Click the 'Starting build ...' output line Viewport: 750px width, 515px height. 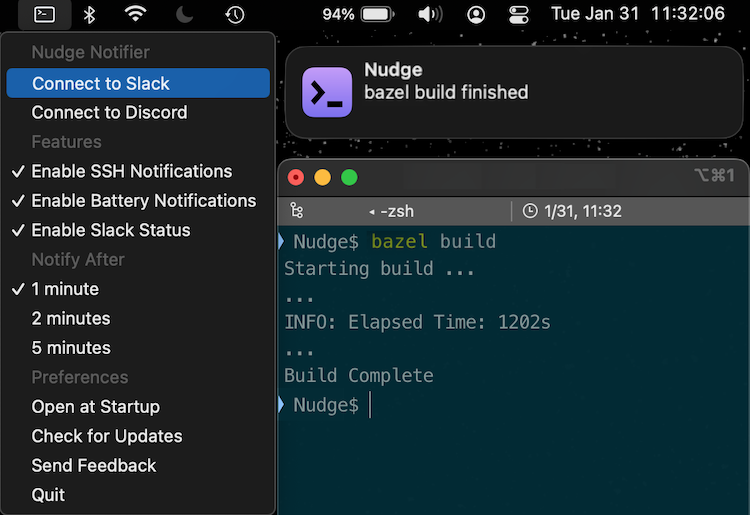379,269
